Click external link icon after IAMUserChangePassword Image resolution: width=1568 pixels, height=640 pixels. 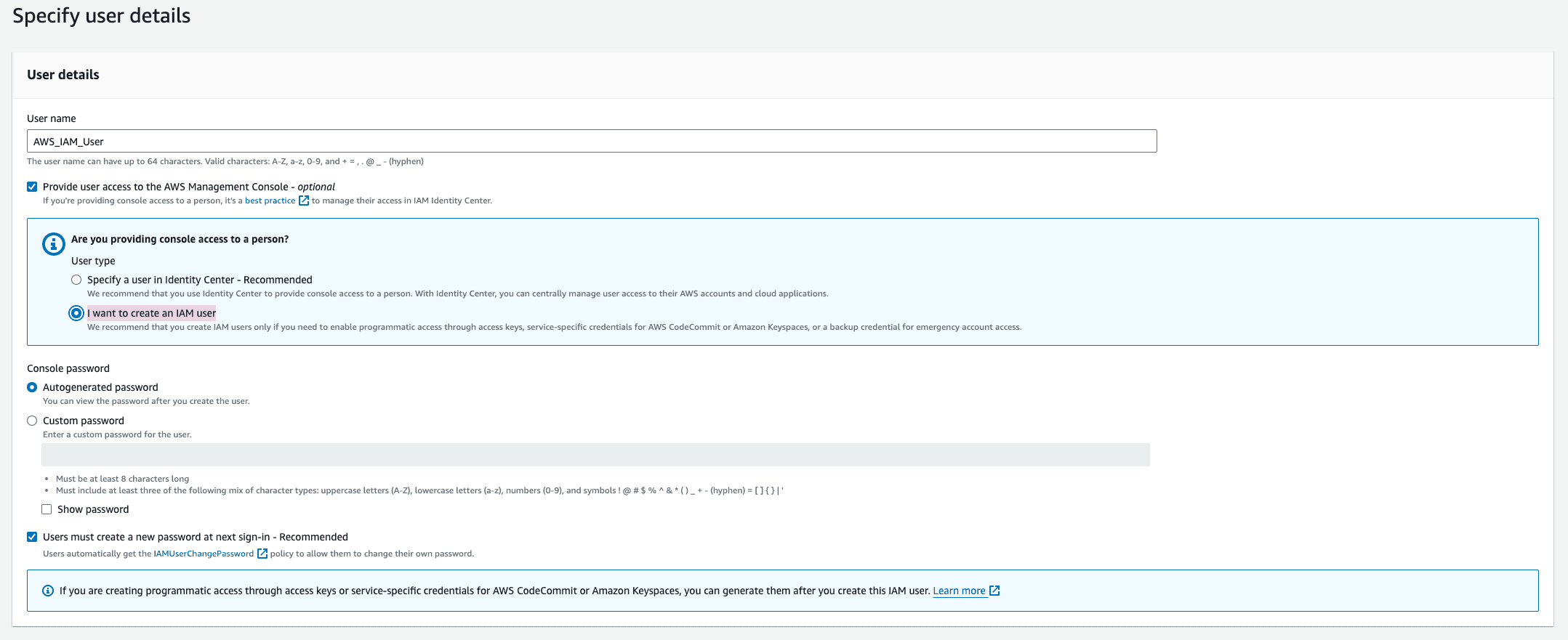coord(262,554)
